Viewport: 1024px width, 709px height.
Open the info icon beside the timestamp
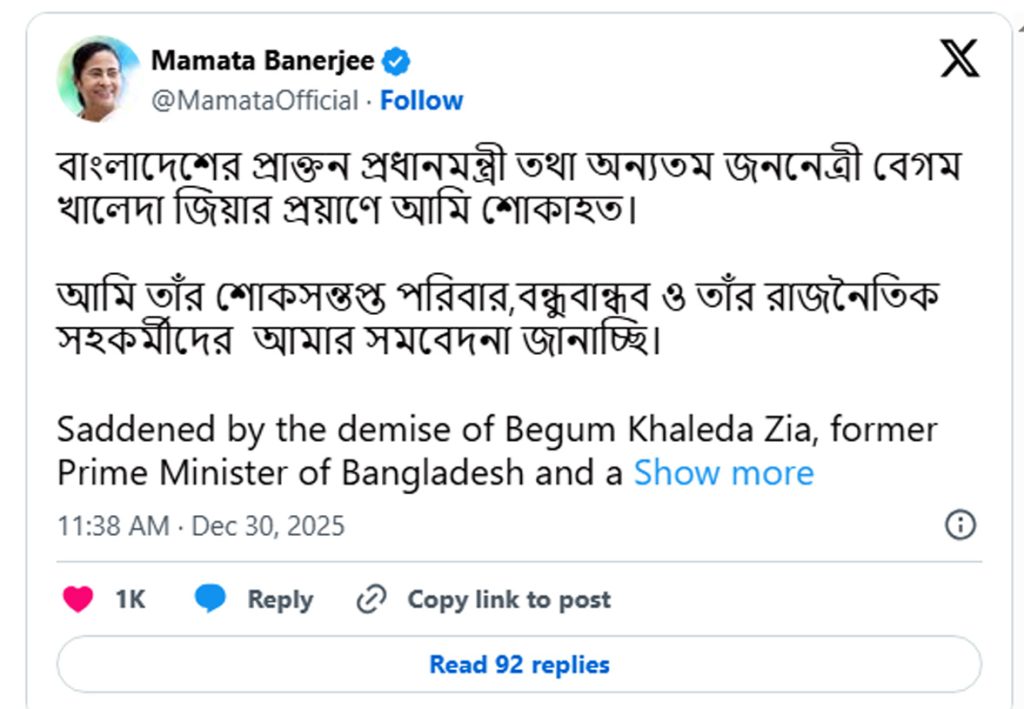click(x=960, y=525)
